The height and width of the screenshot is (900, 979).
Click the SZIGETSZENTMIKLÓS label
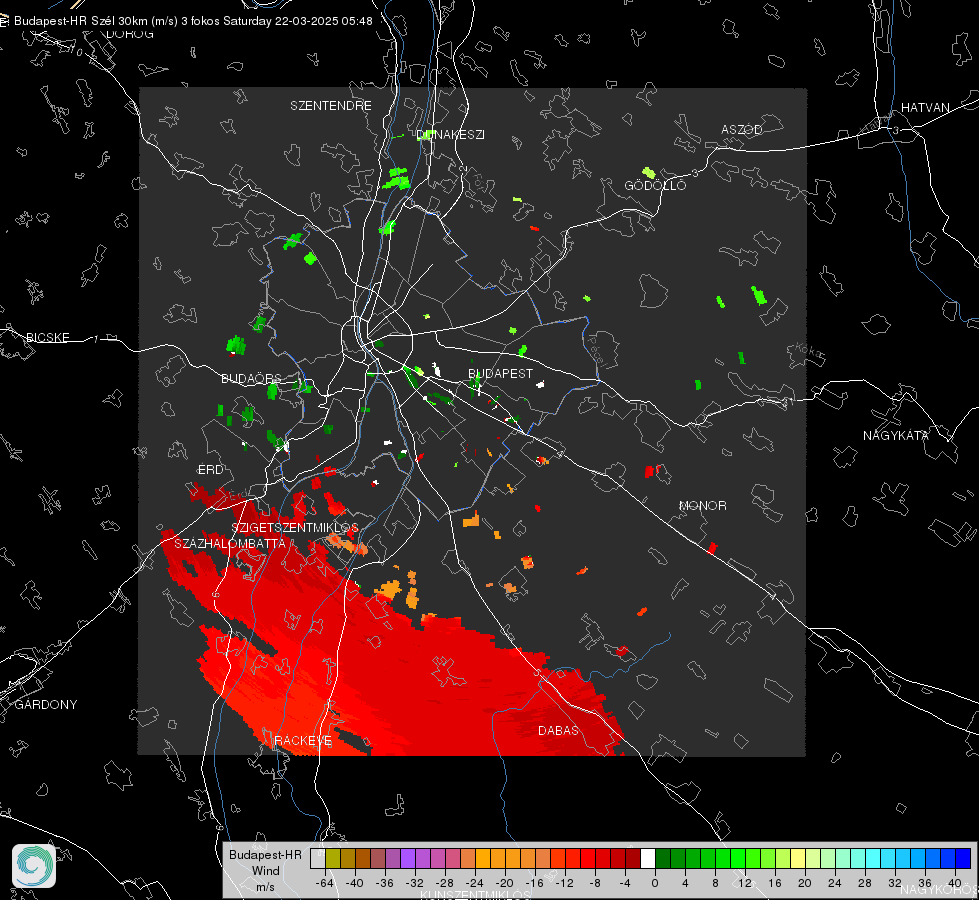click(x=295, y=528)
